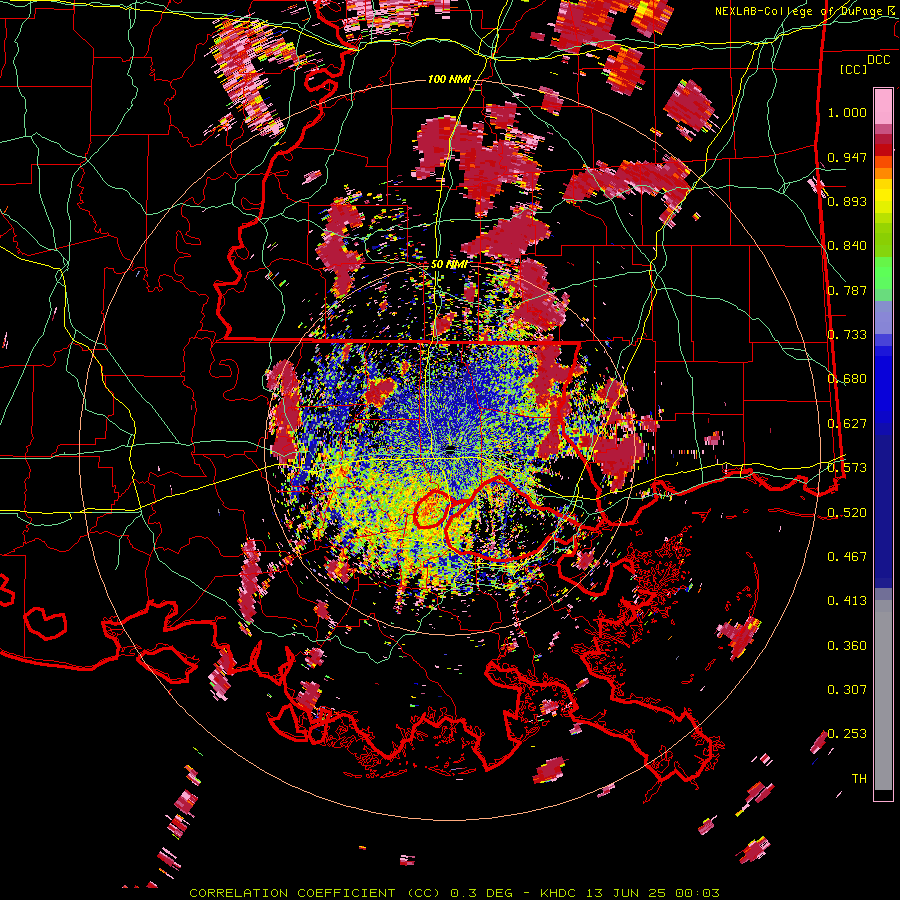900x900 pixels.
Task: Click the 1.000 value on the CC scale
Action: 847,112
